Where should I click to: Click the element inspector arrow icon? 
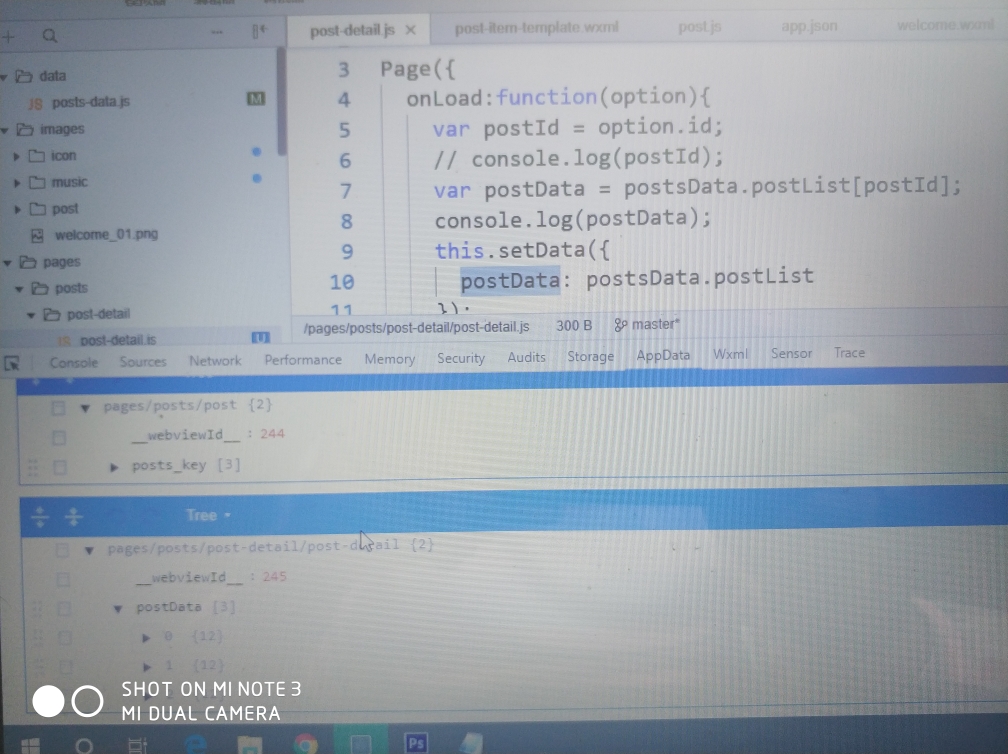coord(12,363)
